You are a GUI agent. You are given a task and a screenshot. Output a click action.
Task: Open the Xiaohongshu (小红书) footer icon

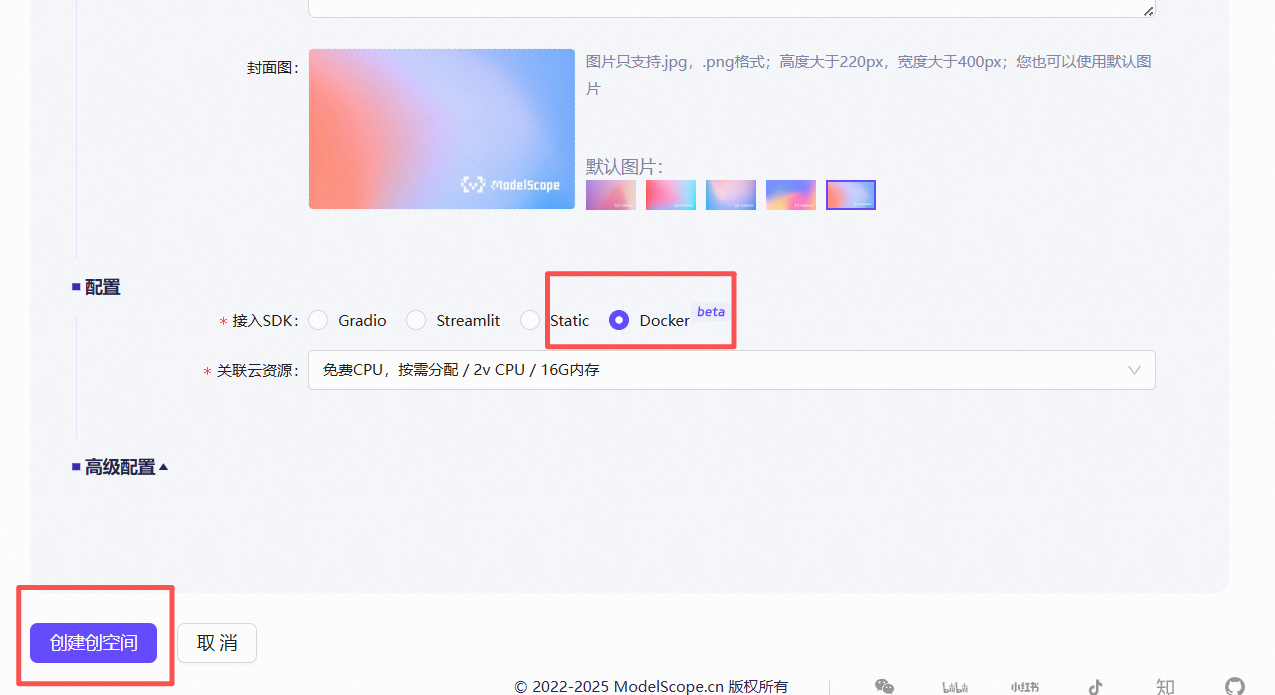point(1024,687)
